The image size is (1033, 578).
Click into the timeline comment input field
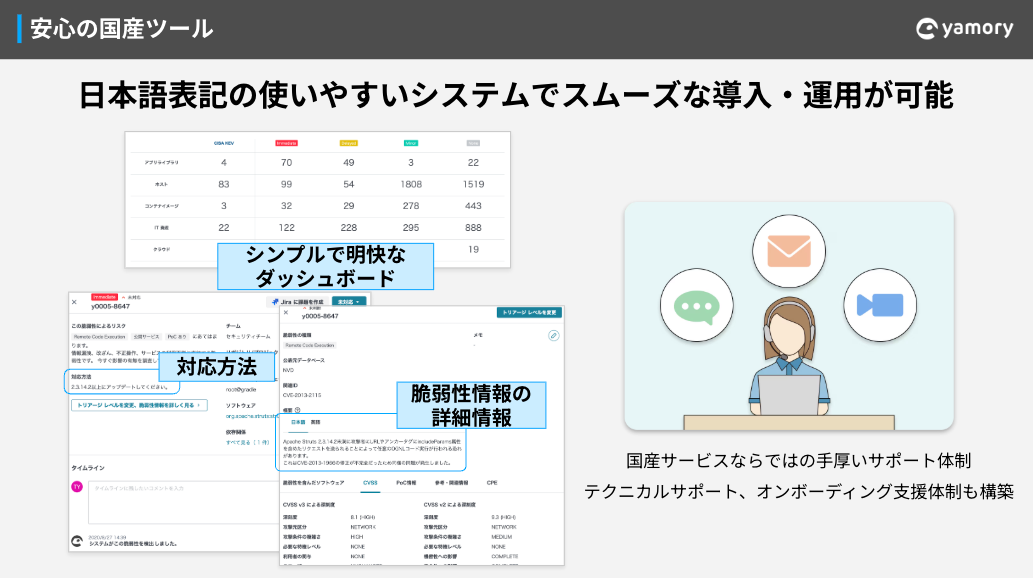pyautogui.click(x=183, y=502)
